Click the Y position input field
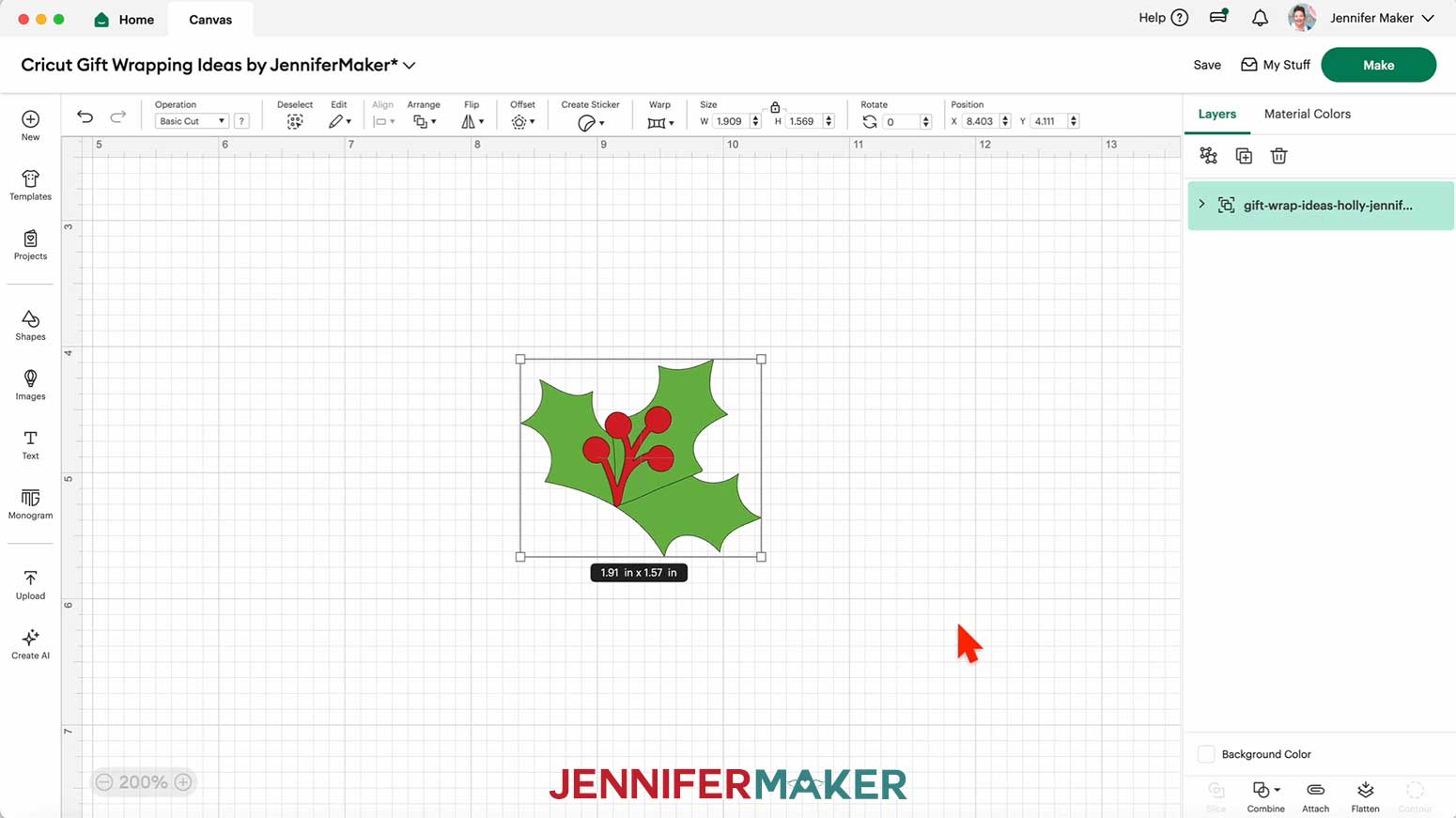 [1048, 121]
